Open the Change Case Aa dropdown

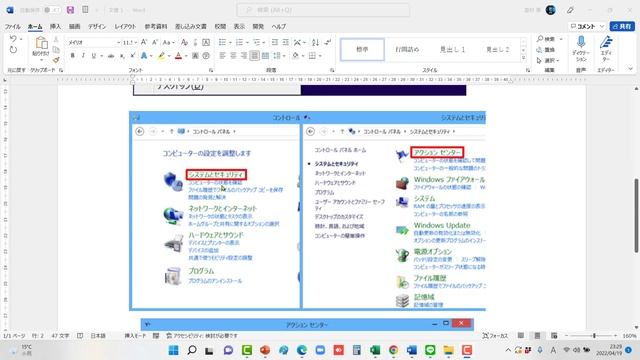(x=168, y=42)
